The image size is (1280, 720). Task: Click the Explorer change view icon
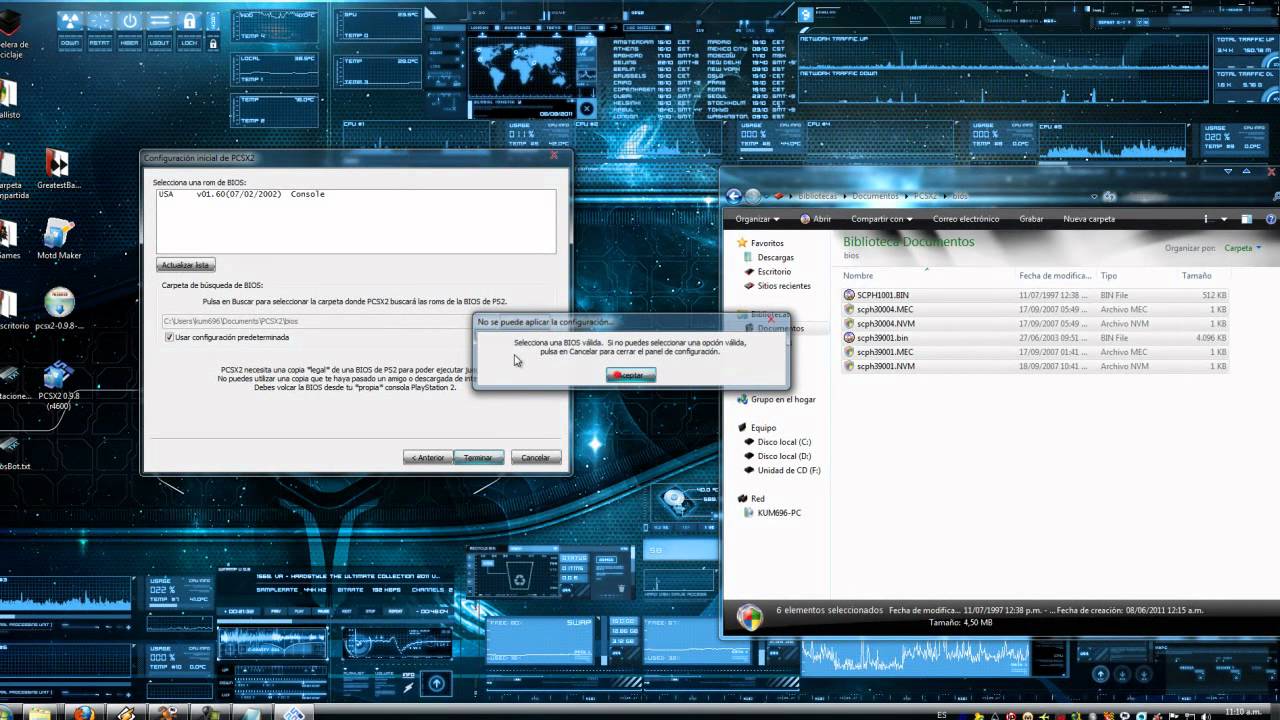coord(1208,219)
